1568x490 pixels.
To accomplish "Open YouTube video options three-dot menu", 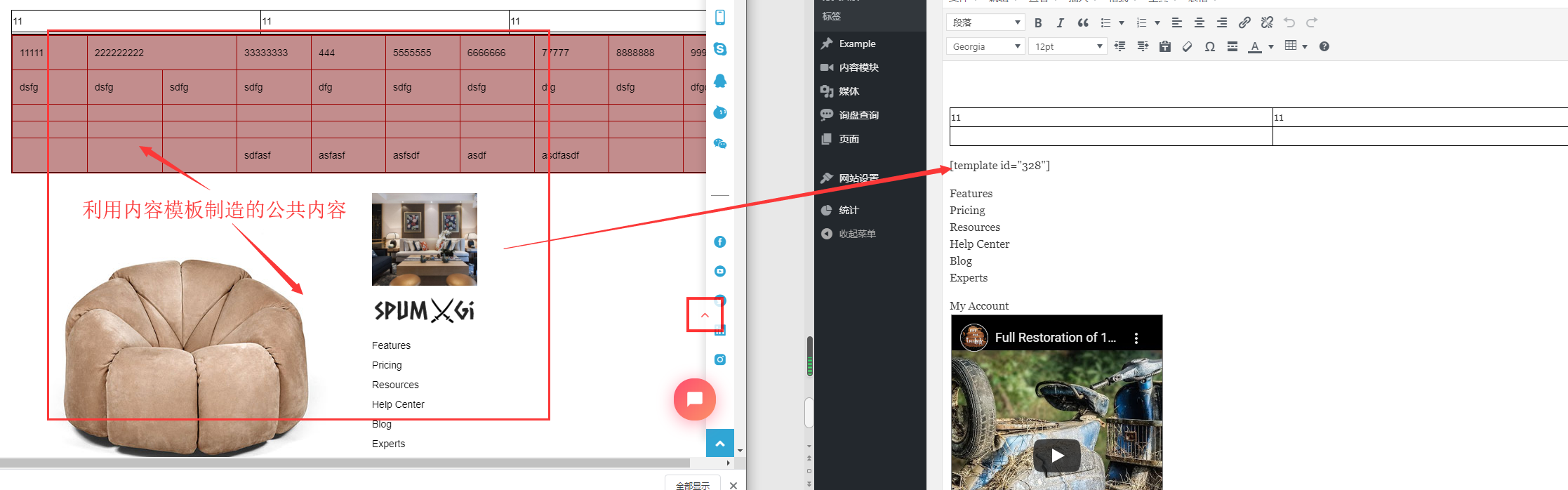I will coord(1136,338).
